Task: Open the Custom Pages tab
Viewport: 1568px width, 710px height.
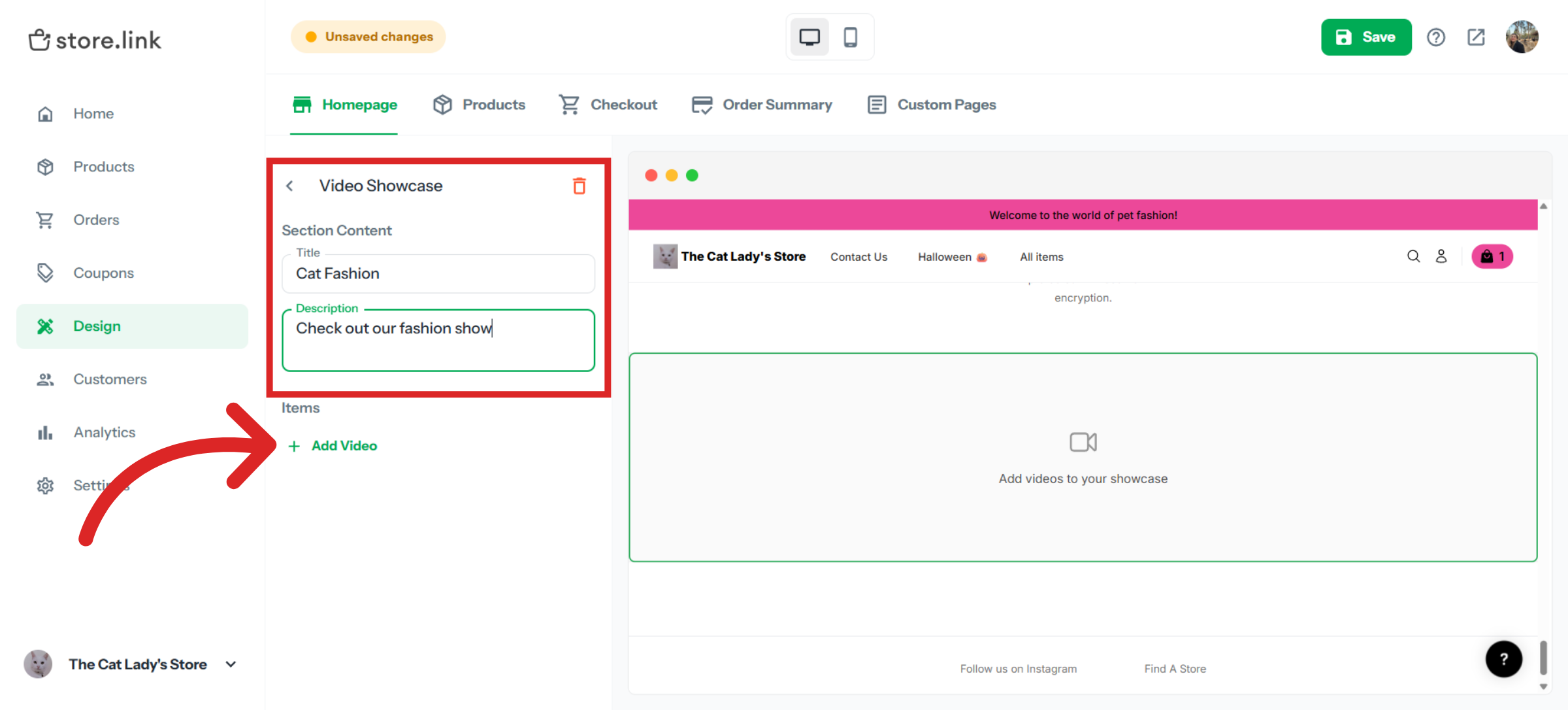Action: pos(932,105)
